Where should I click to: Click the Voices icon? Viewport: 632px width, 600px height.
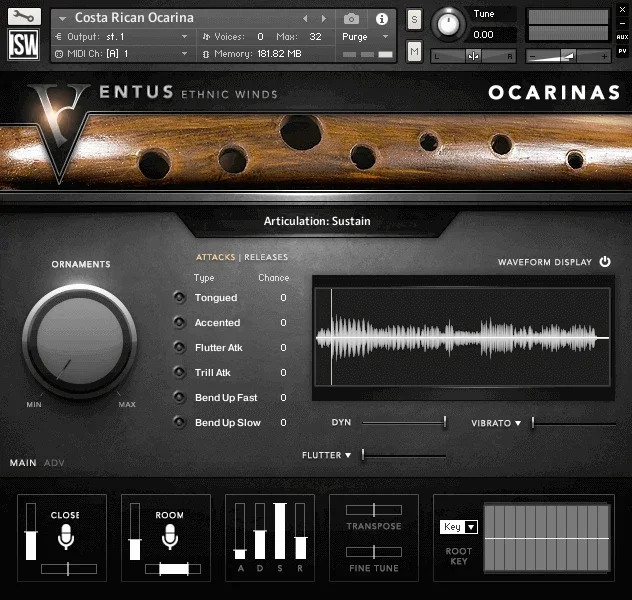[x=206, y=37]
